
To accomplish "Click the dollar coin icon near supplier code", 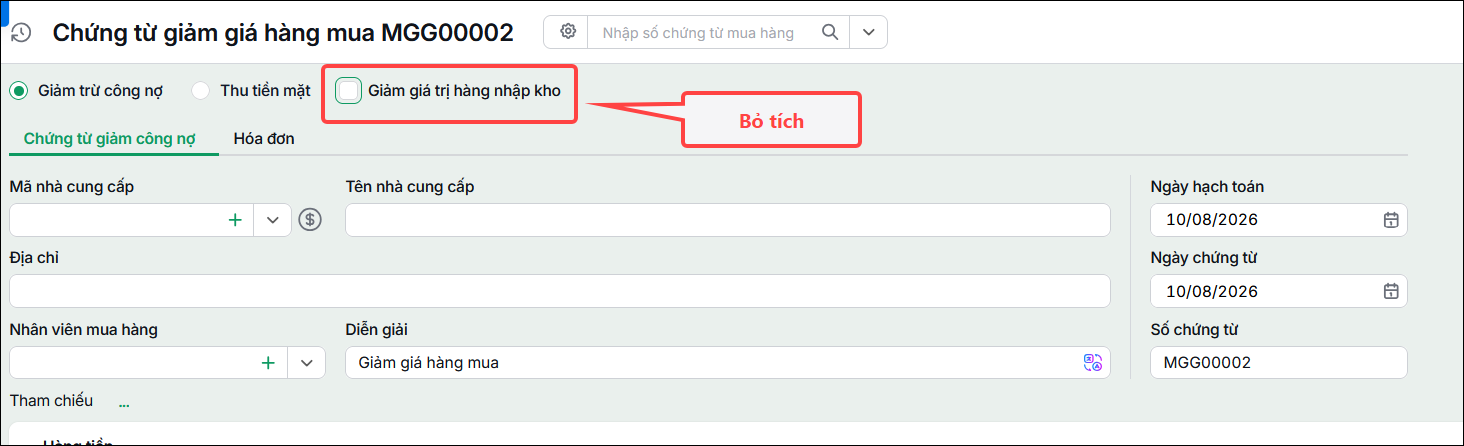I will (x=310, y=220).
